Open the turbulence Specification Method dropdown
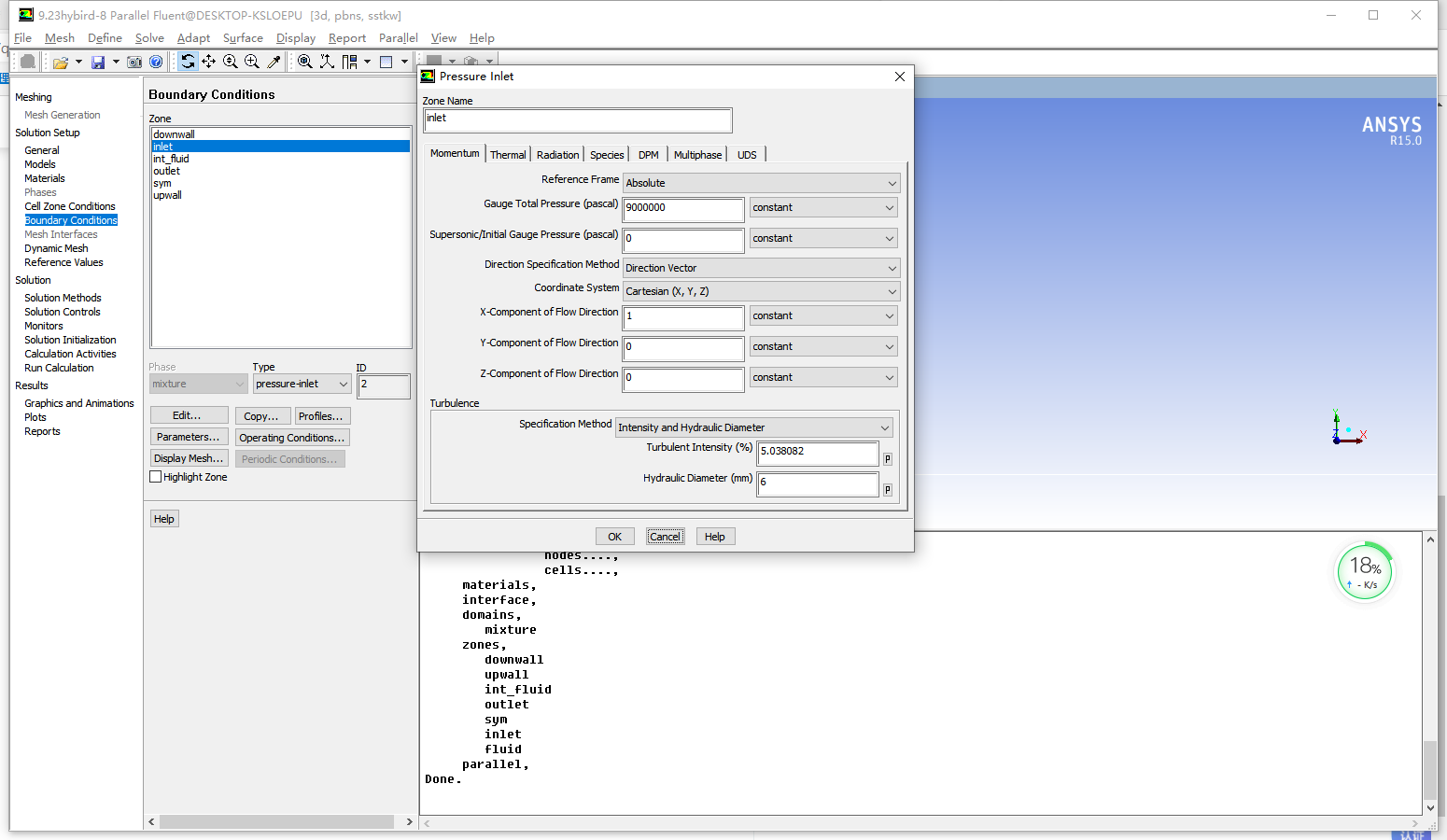This screenshot has width=1447, height=840. [753, 427]
